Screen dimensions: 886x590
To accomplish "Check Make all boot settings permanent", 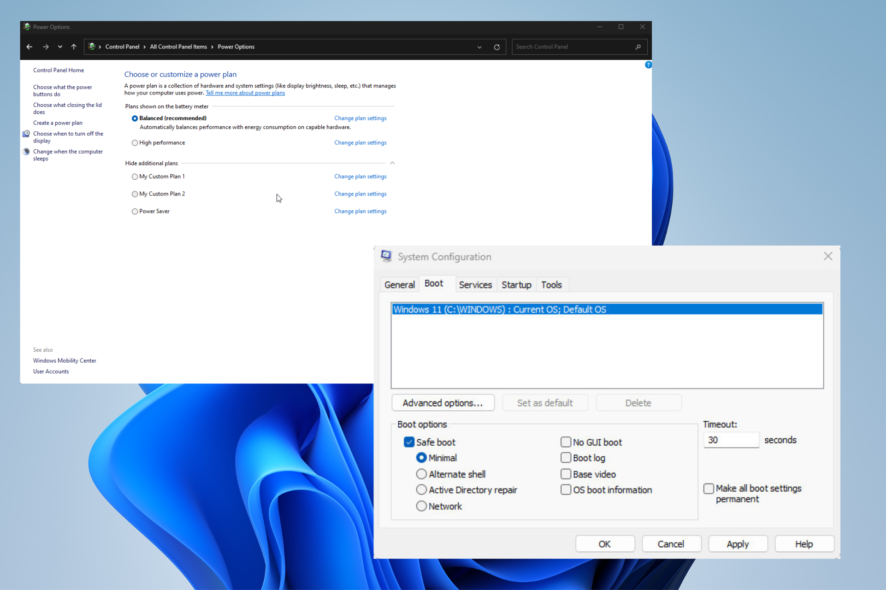I will [709, 488].
